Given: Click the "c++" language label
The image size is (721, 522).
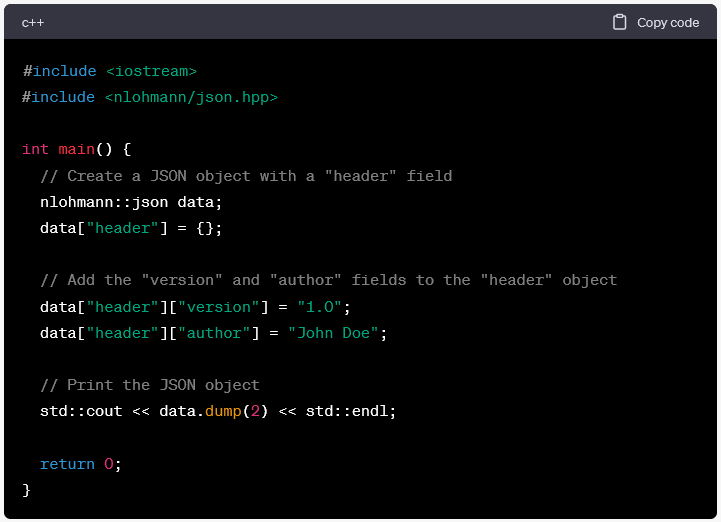Looking at the screenshot, I should click(x=33, y=22).
